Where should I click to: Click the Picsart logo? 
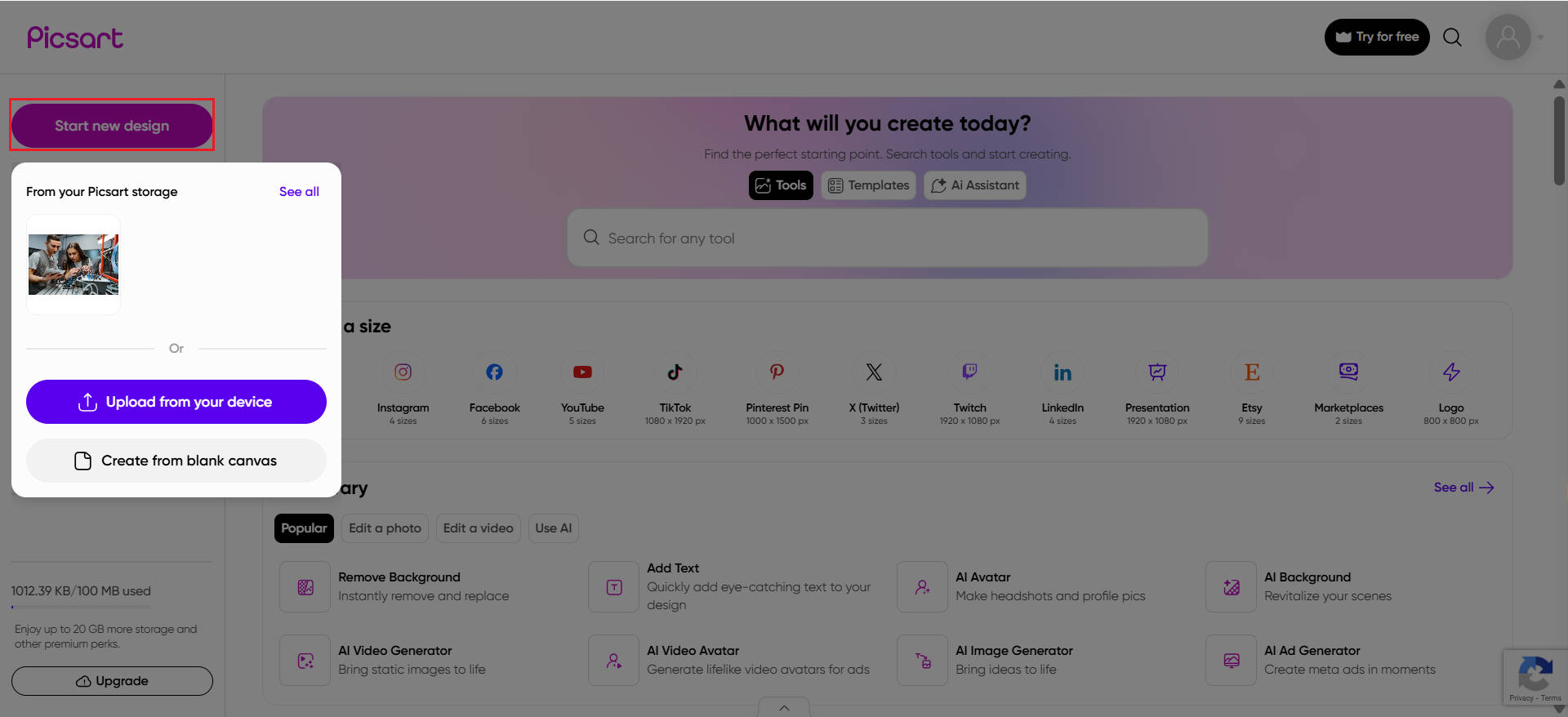tap(75, 38)
